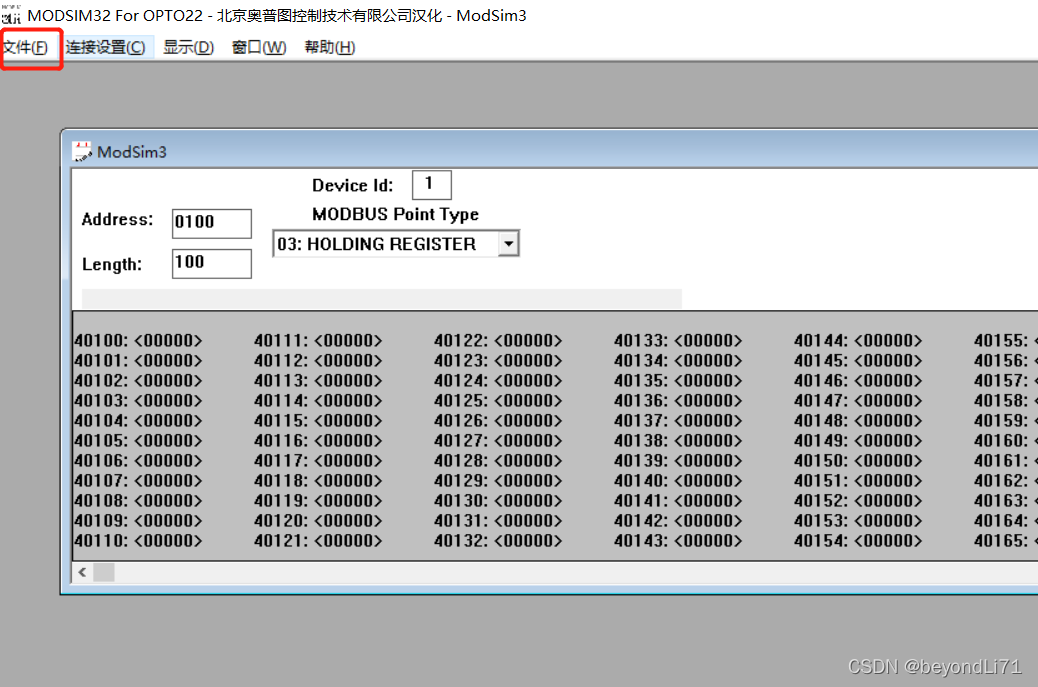Screen dimensions: 1038x687
Task: Select register 40113 value
Action: coord(348,381)
